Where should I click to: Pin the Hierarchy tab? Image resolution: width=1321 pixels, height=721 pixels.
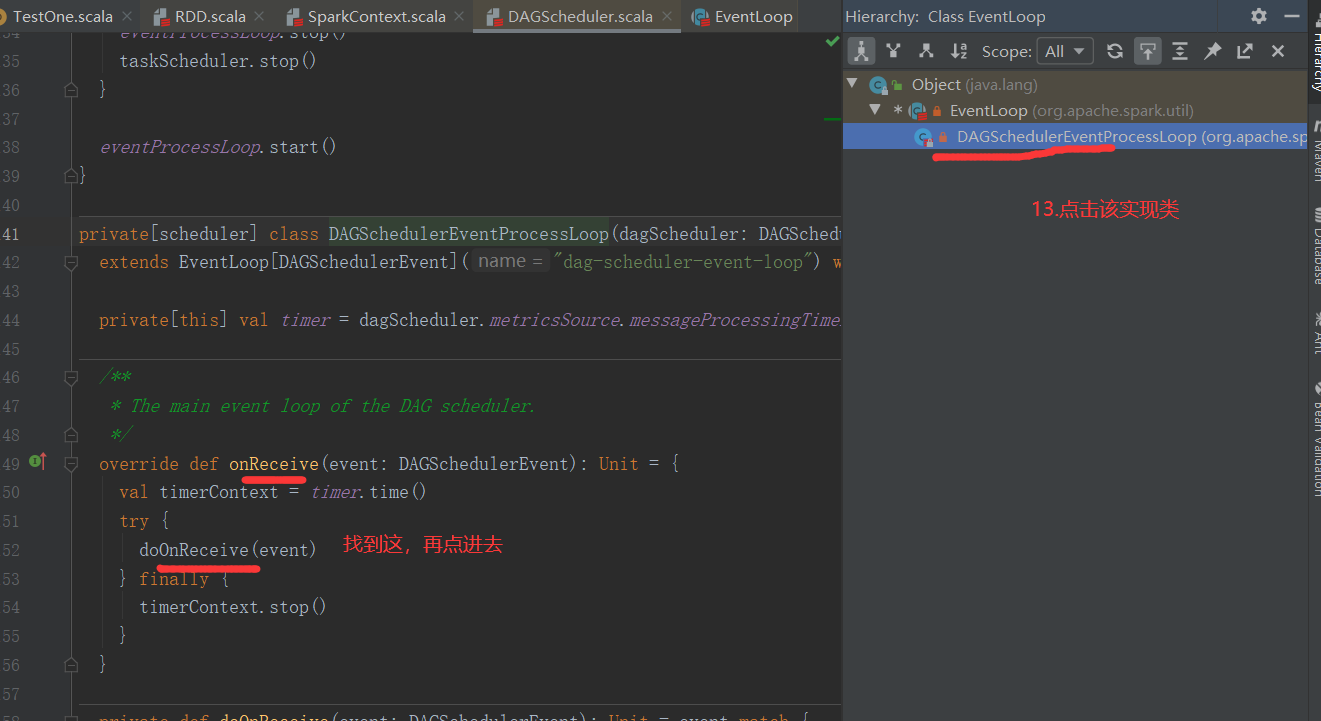[x=1213, y=51]
